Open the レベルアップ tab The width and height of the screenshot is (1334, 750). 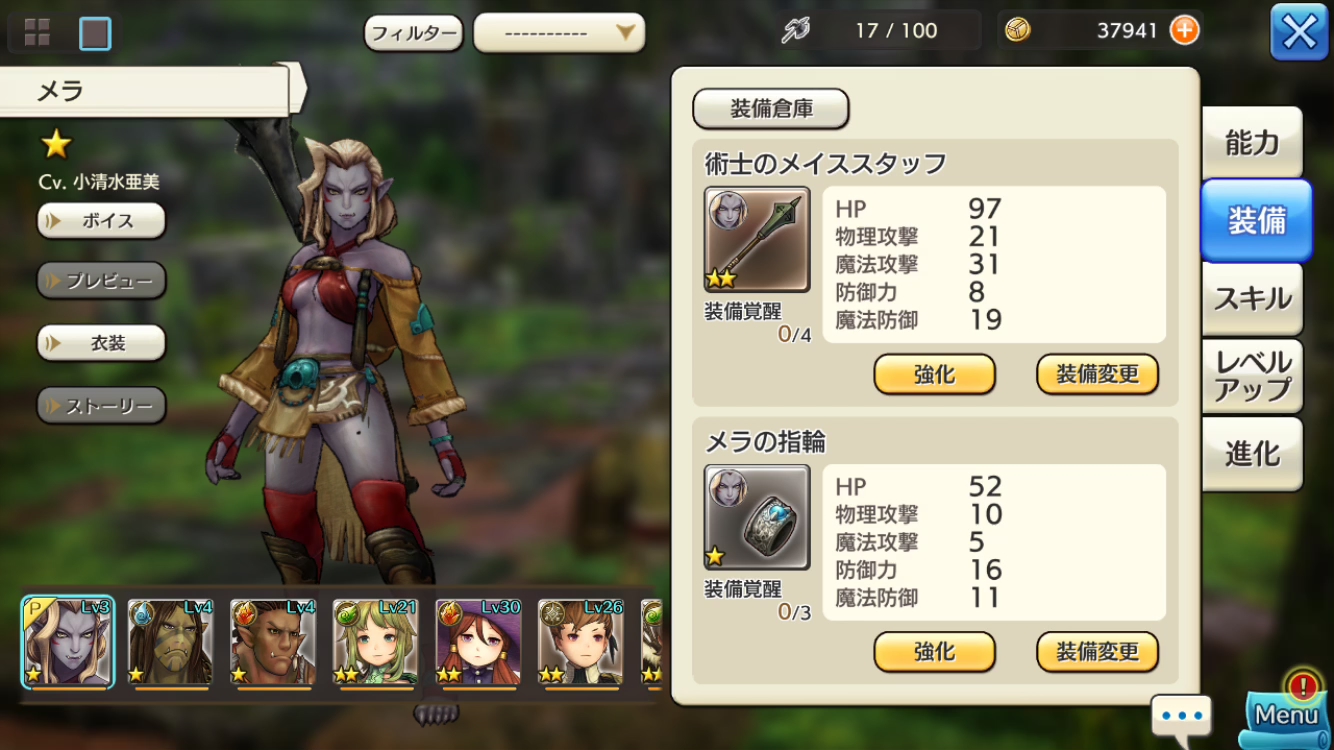(x=1252, y=376)
